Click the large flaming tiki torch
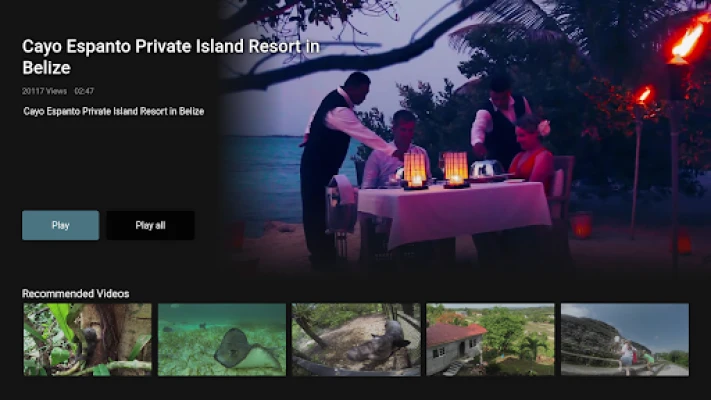Image resolution: width=711 pixels, height=400 pixels. [x=687, y=43]
